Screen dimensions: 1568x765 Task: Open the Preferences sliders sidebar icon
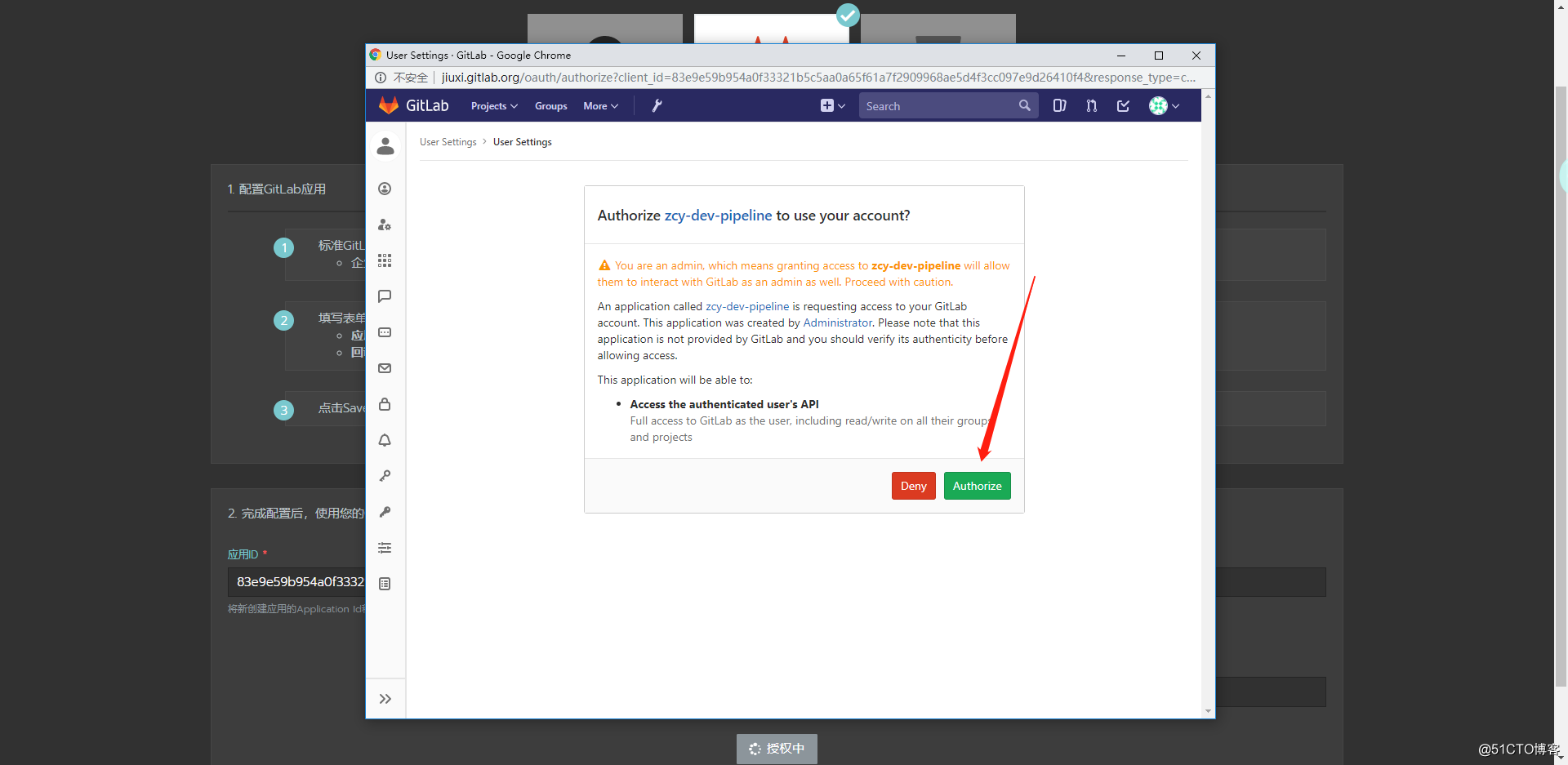(x=385, y=548)
